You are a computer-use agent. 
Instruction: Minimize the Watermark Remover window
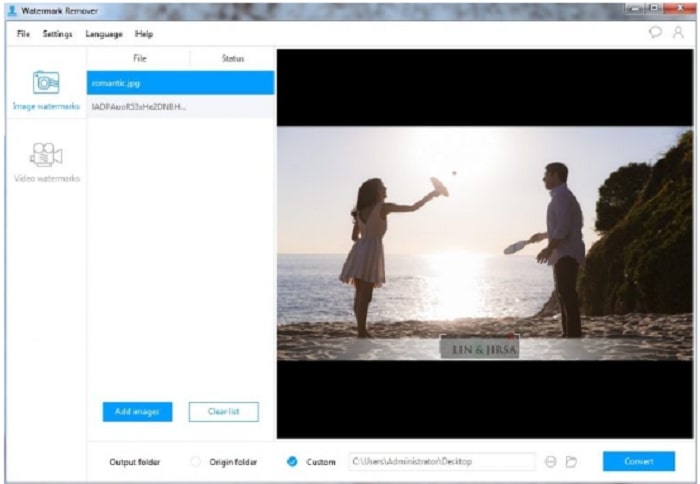point(635,8)
